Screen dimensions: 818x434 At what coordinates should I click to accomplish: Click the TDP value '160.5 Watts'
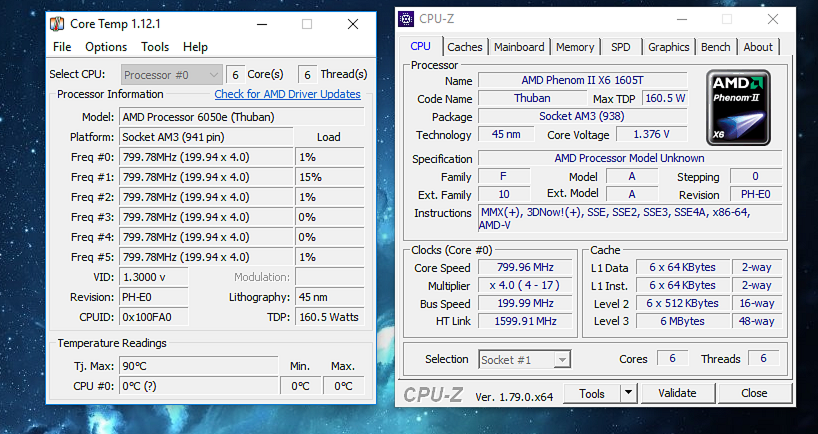coord(330,317)
